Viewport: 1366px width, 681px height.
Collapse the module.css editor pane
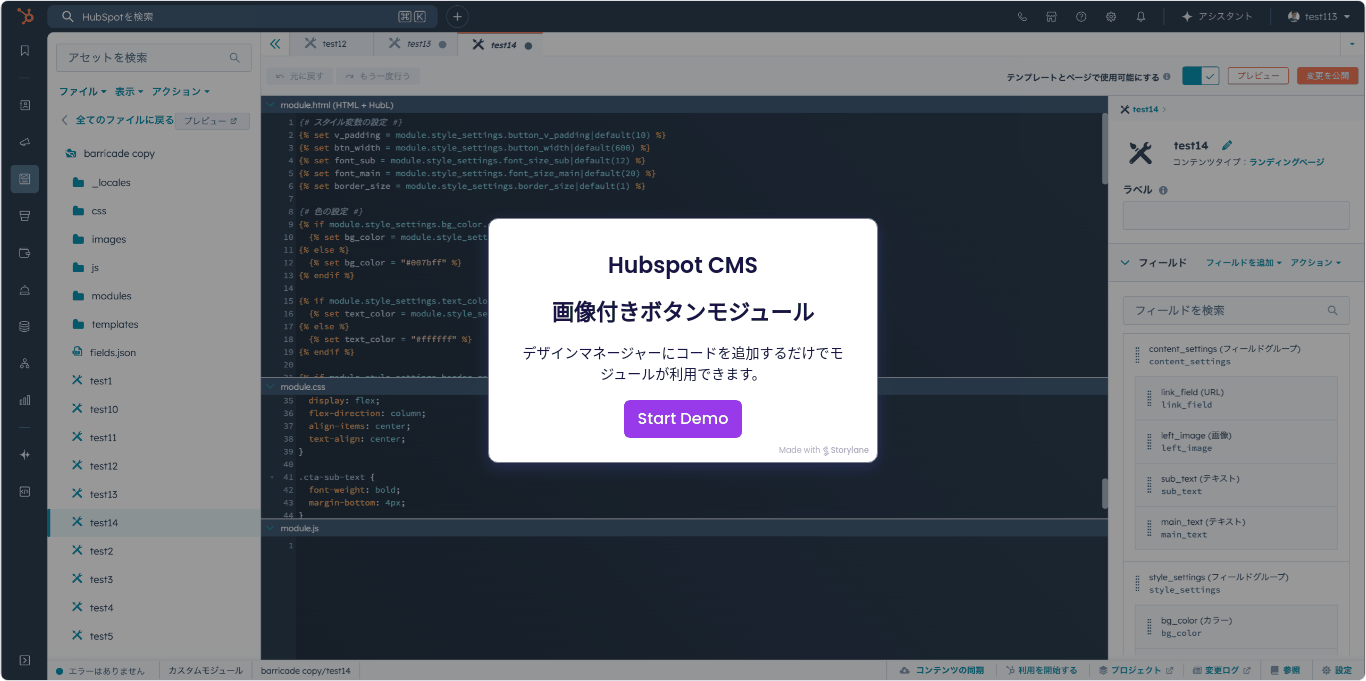coord(270,386)
